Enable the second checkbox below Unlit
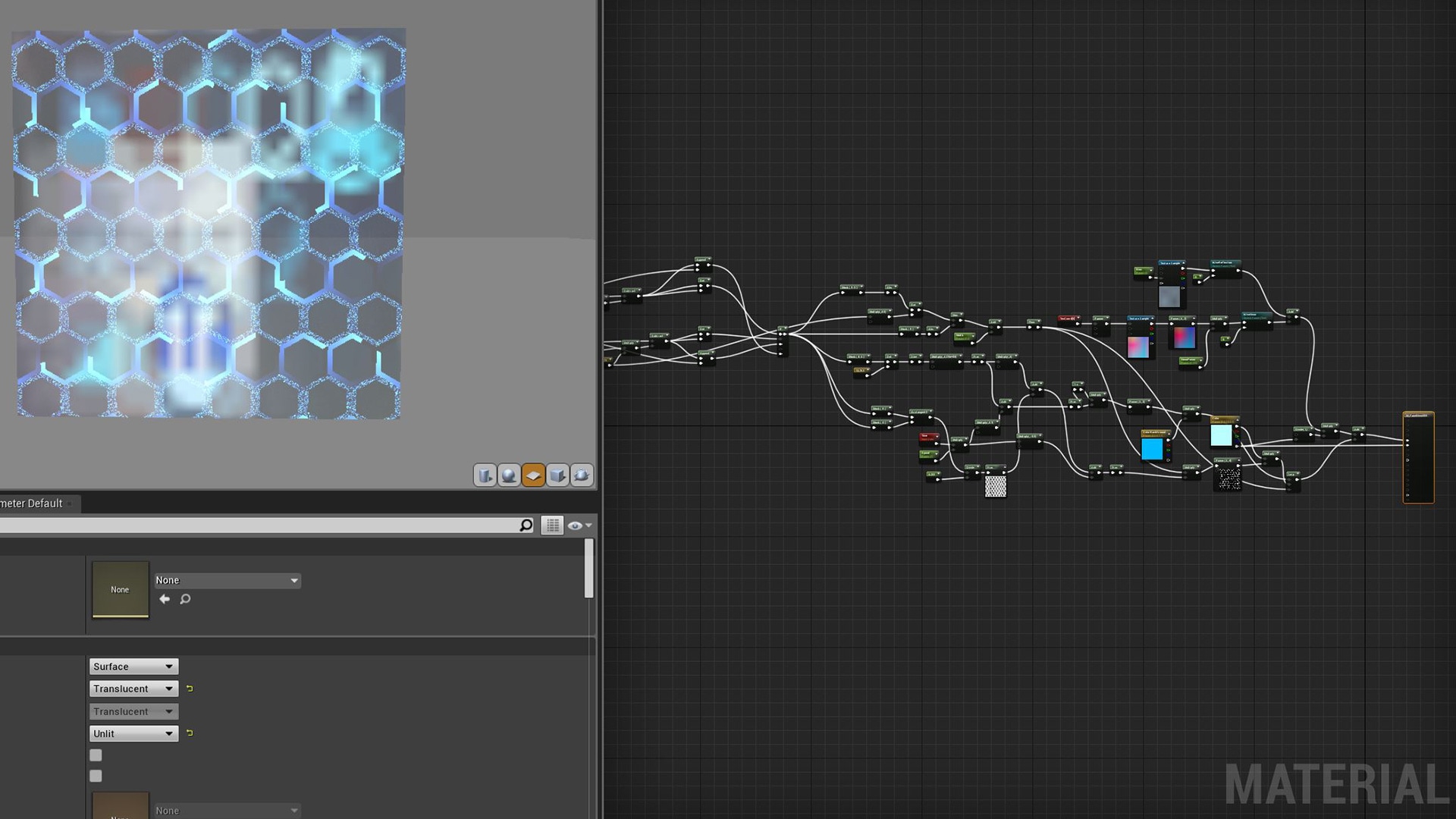The height and width of the screenshot is (819, 1456). pyautogui.click(x=96, y=776)
